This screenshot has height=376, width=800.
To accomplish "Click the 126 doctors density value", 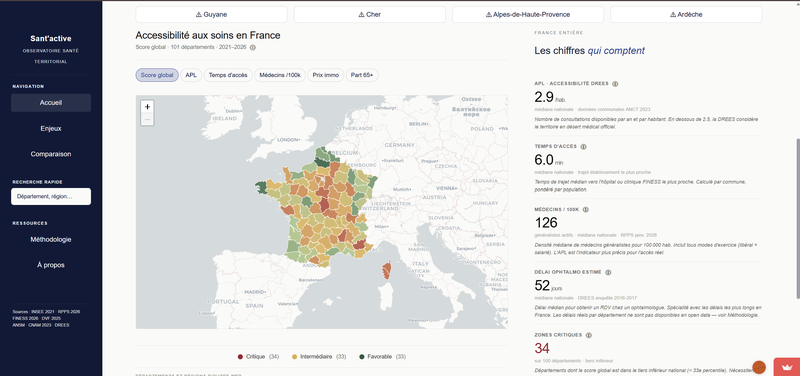I will [546, 223].
